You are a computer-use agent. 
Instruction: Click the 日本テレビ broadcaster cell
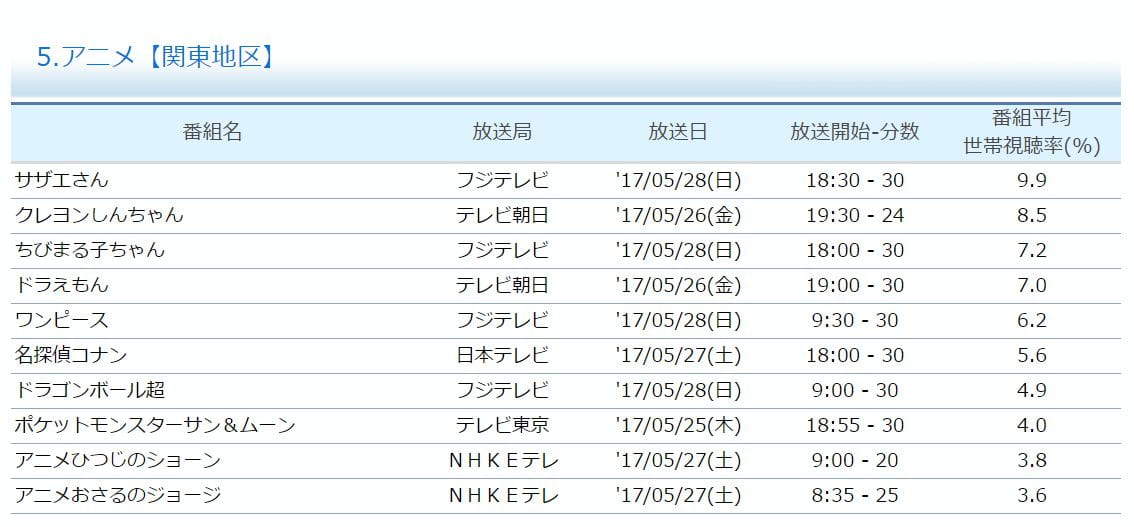click(503, 355)
